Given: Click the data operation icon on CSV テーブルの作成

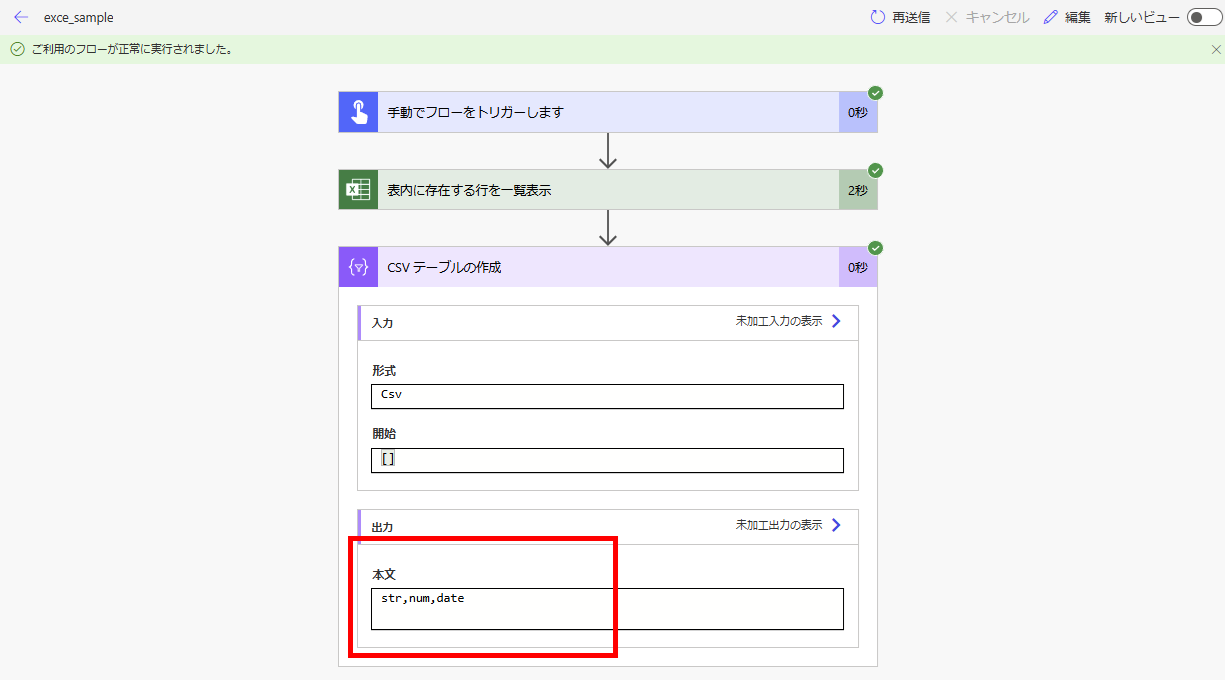Looking at the screenshot, I should (357, 267).
